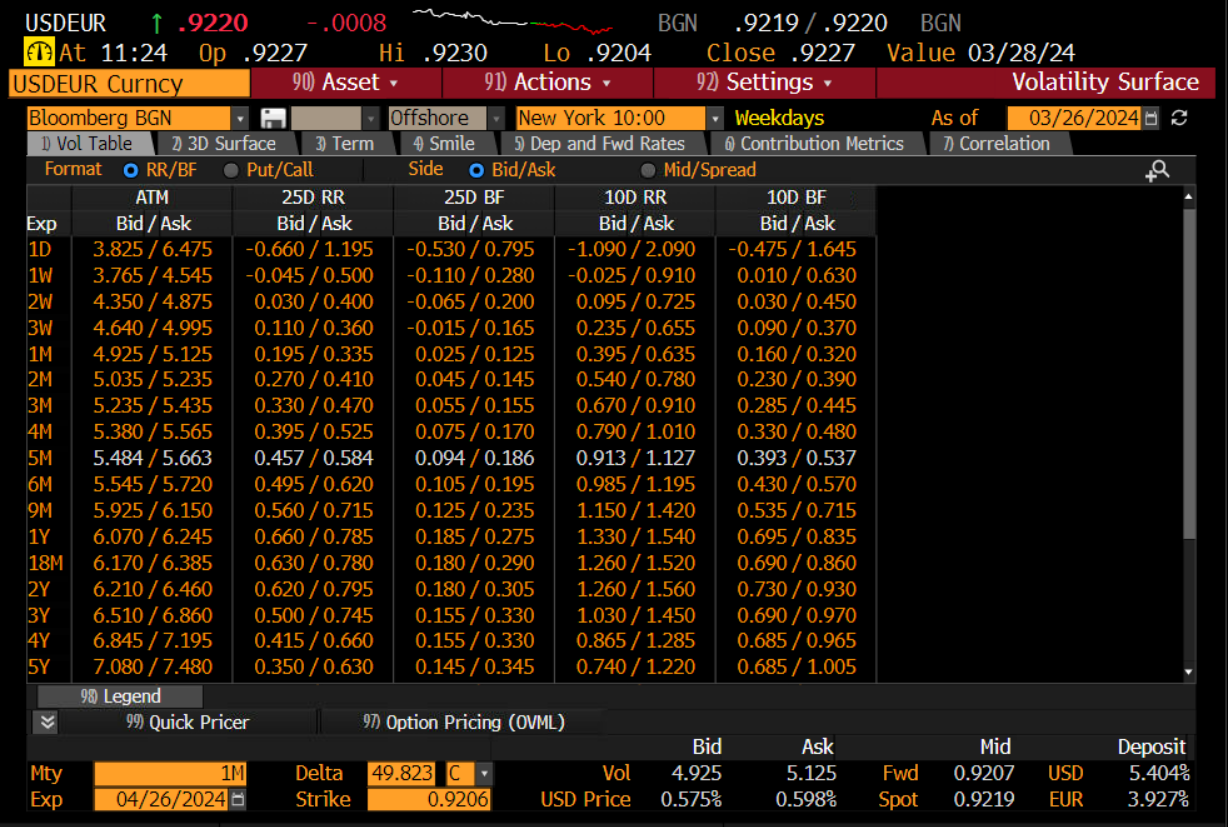1228x827 pixels.
Task: Open the Smile tab
Action: coord(443,144)
